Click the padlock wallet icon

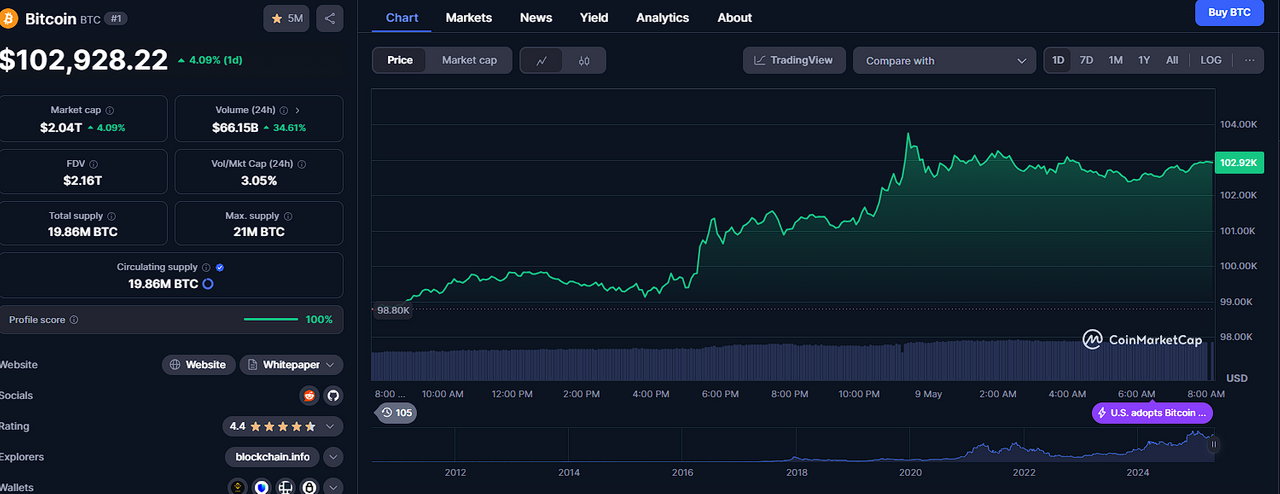pos(310,488)
